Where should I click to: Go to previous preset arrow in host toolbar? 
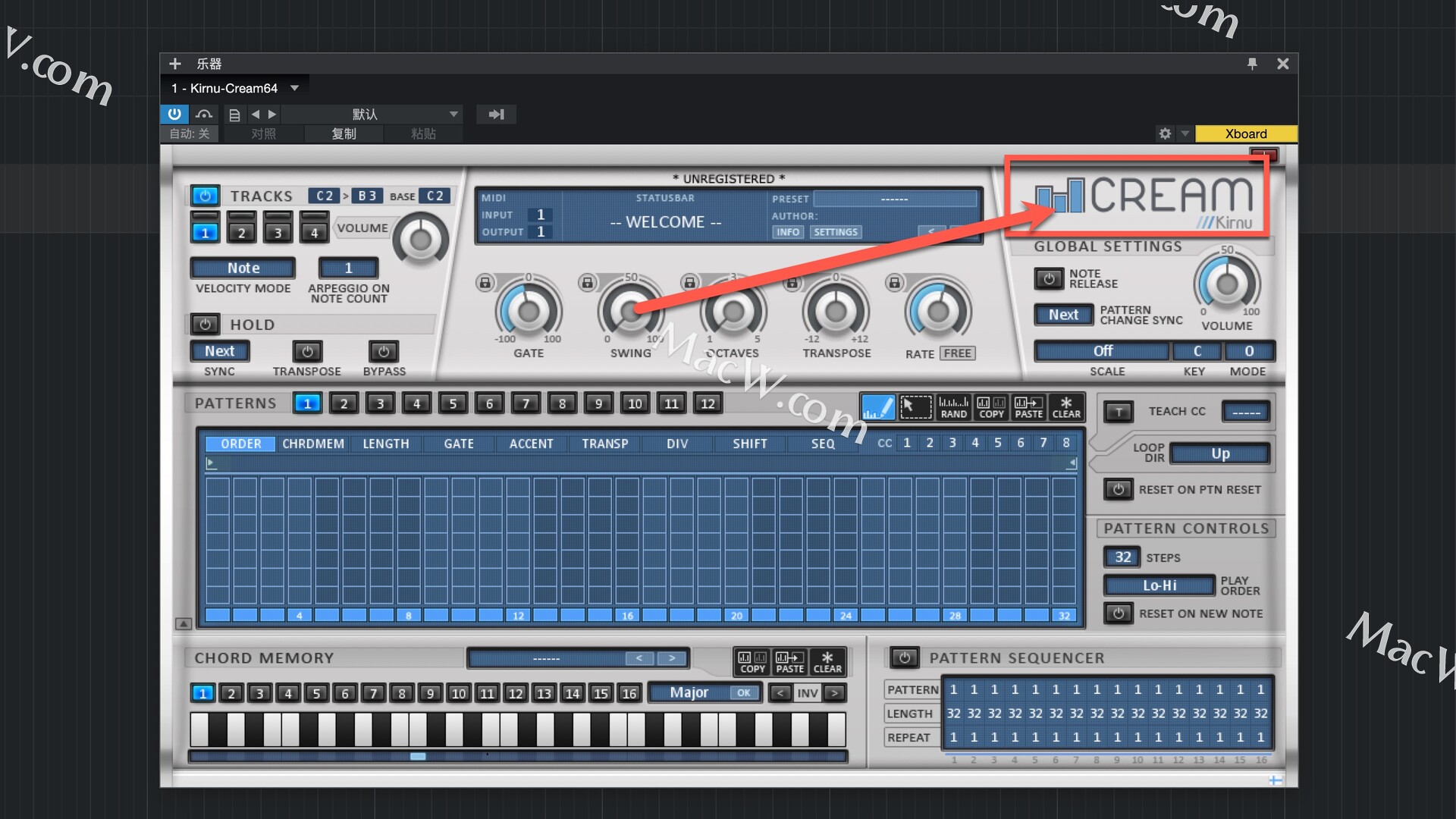(256, 115)
